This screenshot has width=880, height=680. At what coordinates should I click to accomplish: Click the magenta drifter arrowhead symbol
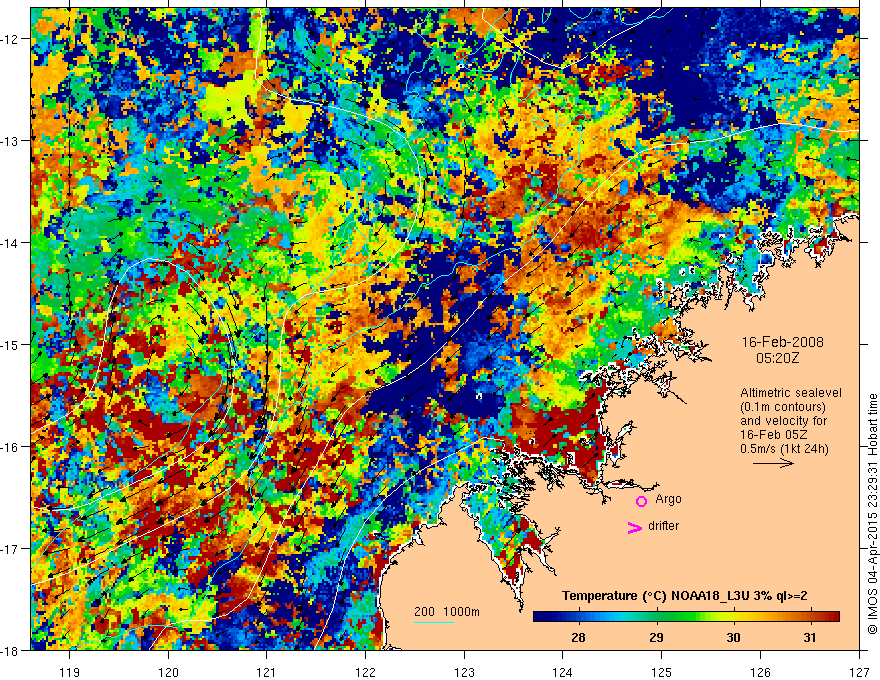pyautogui.click(x=634, y=527)
